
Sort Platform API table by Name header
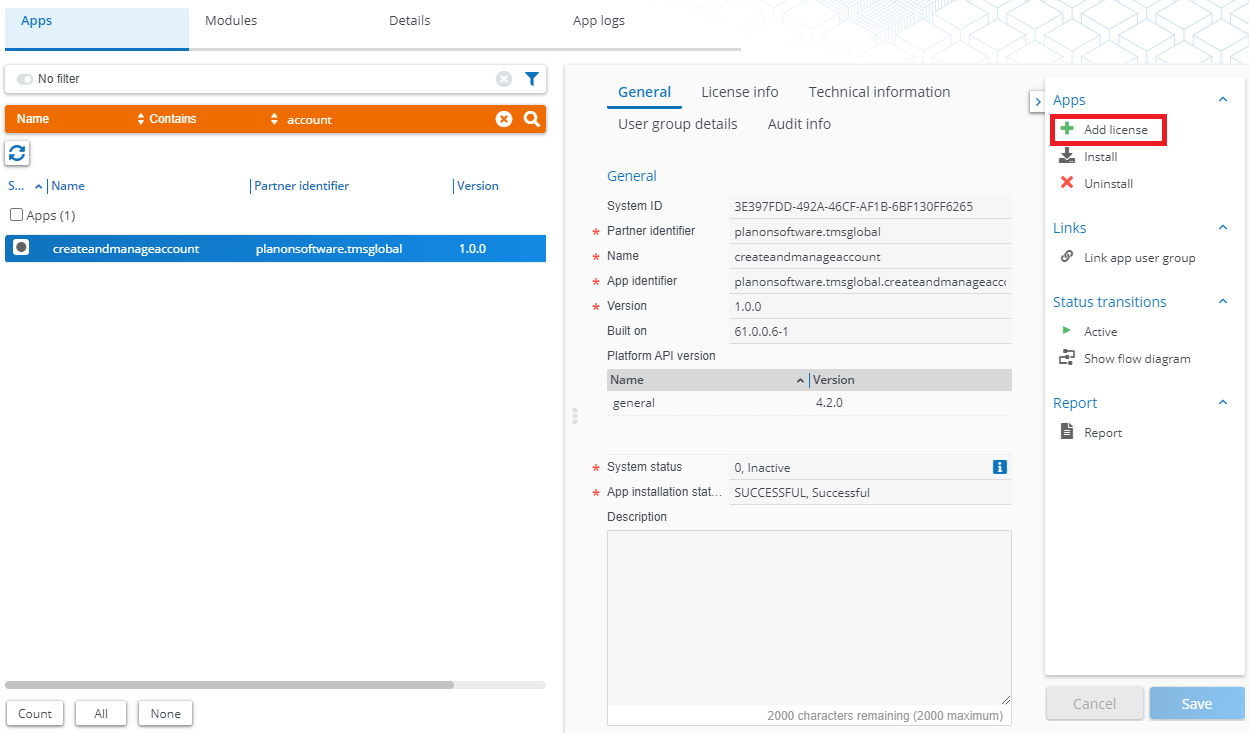click(707, 380)
